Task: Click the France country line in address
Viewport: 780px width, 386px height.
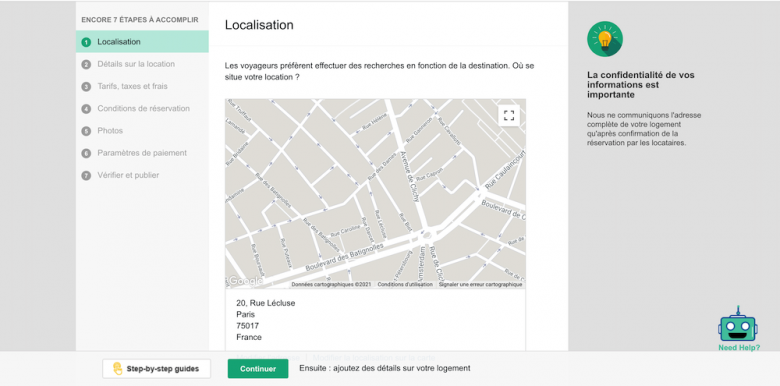Action: (x=249, y=337)
